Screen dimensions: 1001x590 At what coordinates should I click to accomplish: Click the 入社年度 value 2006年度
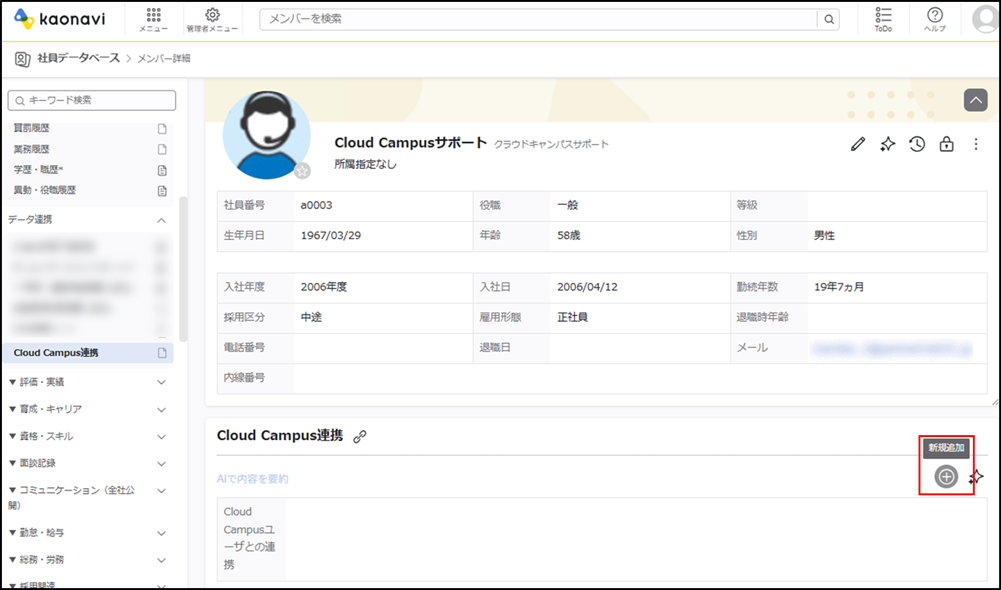[x=324, y=287]
